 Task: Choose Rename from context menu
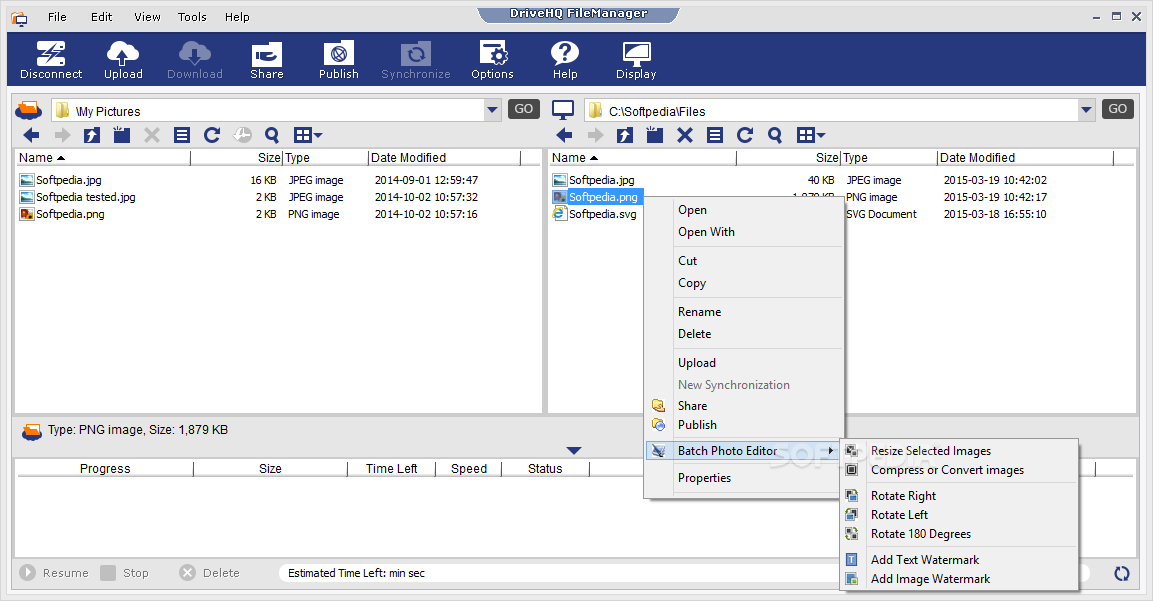[x=699, y=312]
